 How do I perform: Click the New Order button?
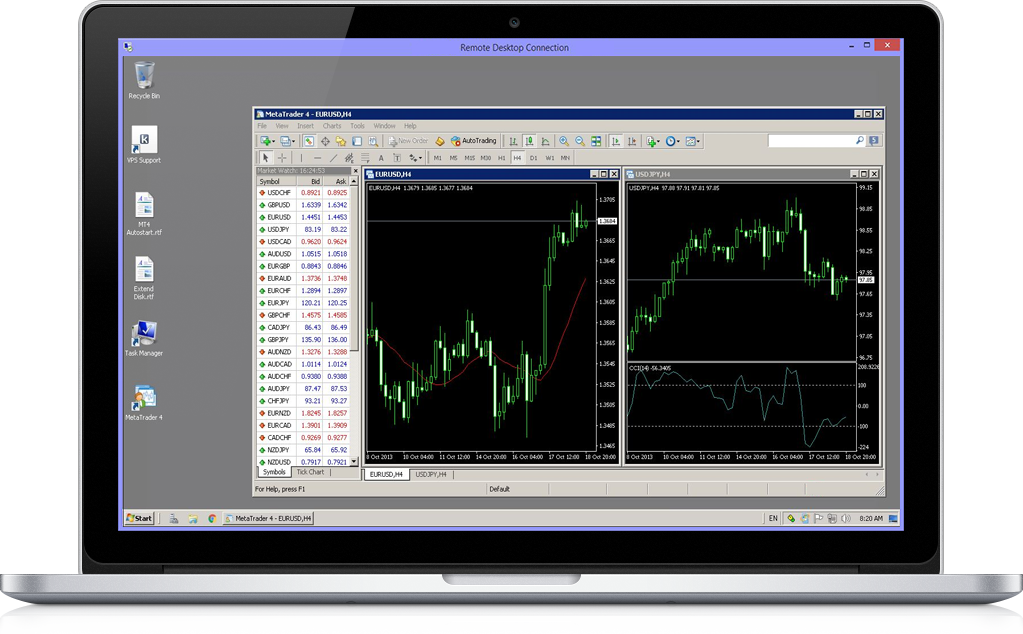click(408, 141)
